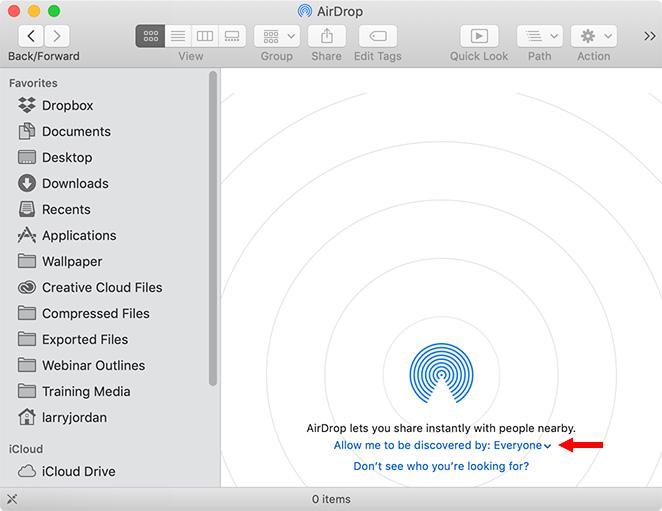The width and height of the screenshot is (662, 511).
Task: Show more toolbar items via double chevron
Action: [649, 36]
